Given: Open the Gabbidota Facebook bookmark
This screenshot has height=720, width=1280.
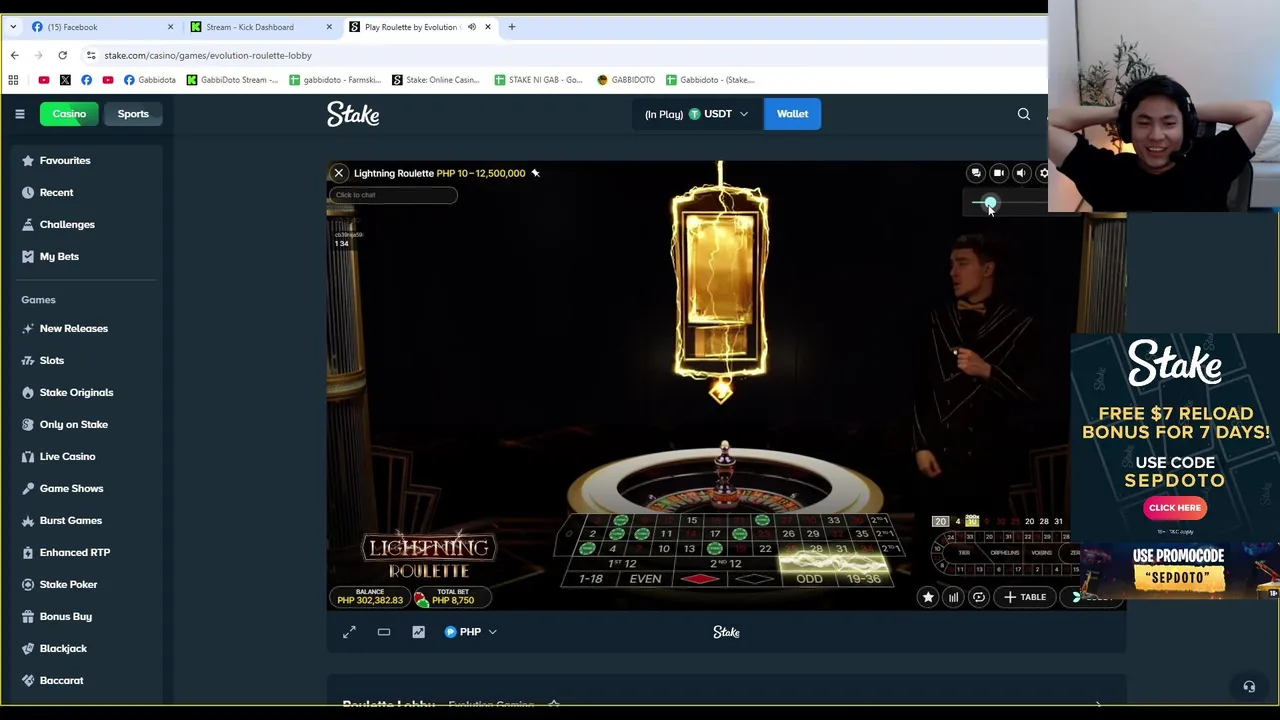Looking at the screenshot, I should click(150, 80).
